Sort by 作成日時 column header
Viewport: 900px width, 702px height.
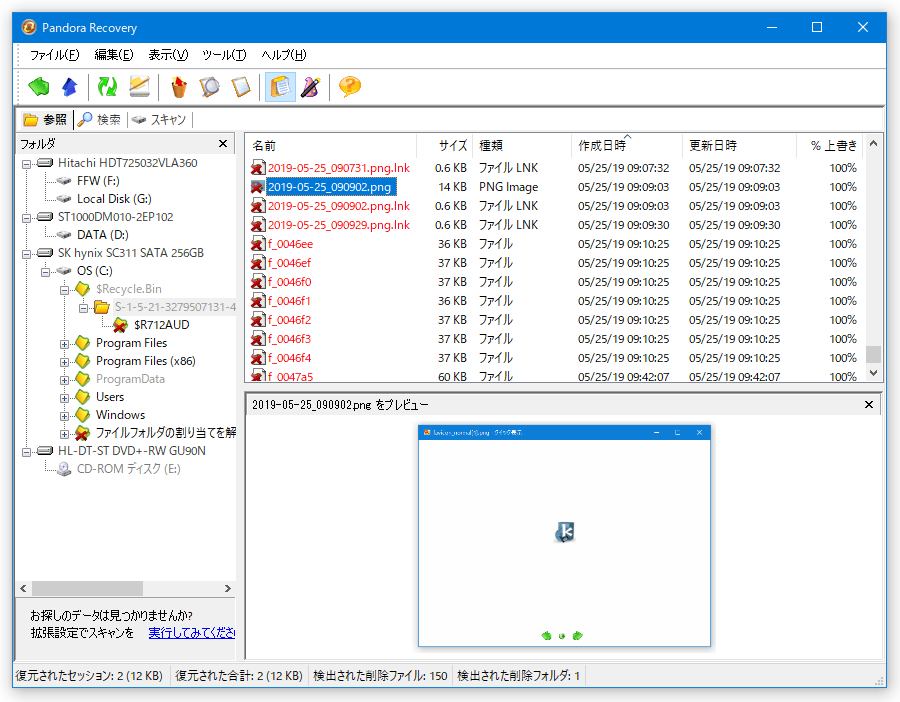tap(627, 145)
